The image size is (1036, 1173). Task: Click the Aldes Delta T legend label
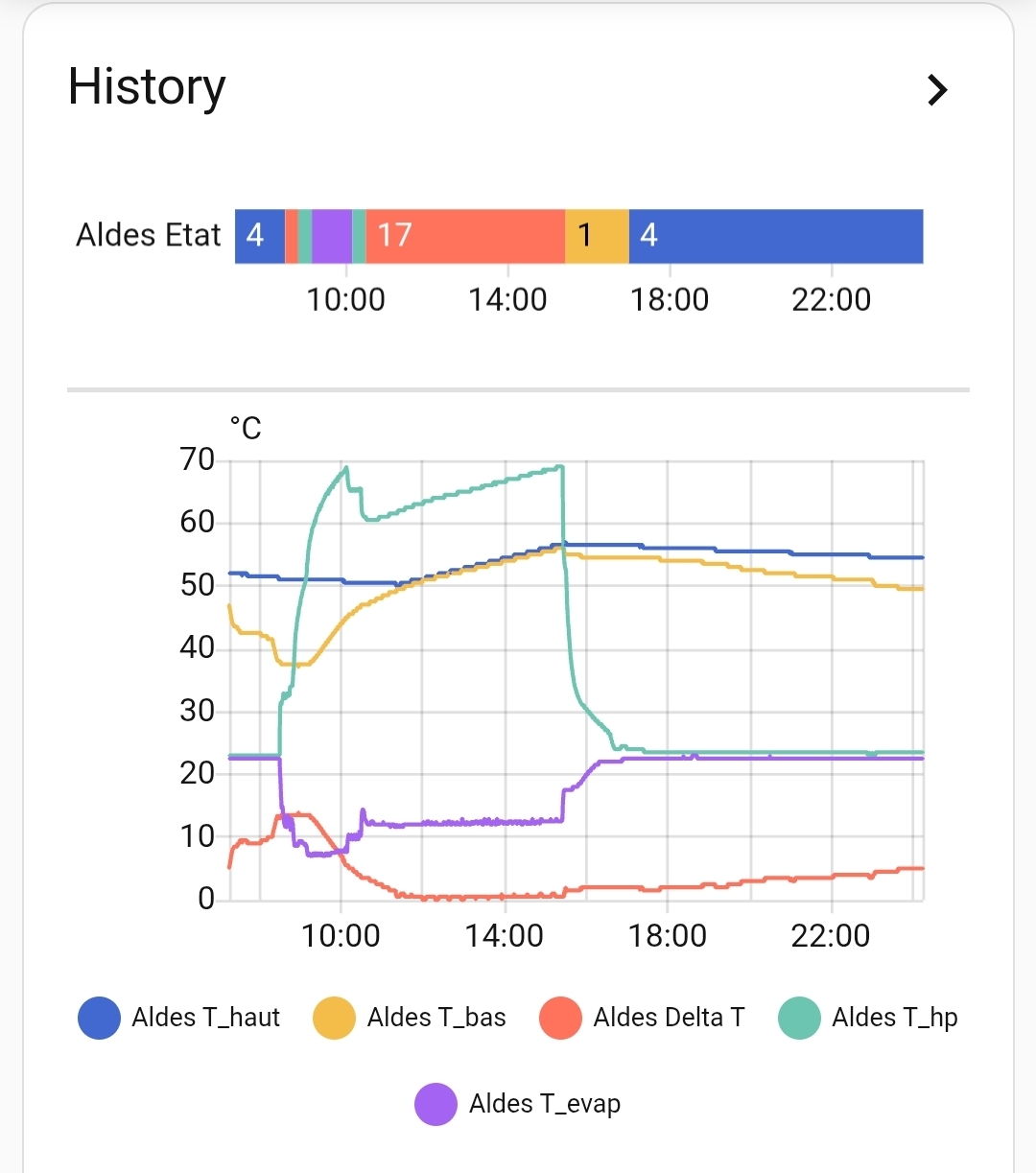669,1018
